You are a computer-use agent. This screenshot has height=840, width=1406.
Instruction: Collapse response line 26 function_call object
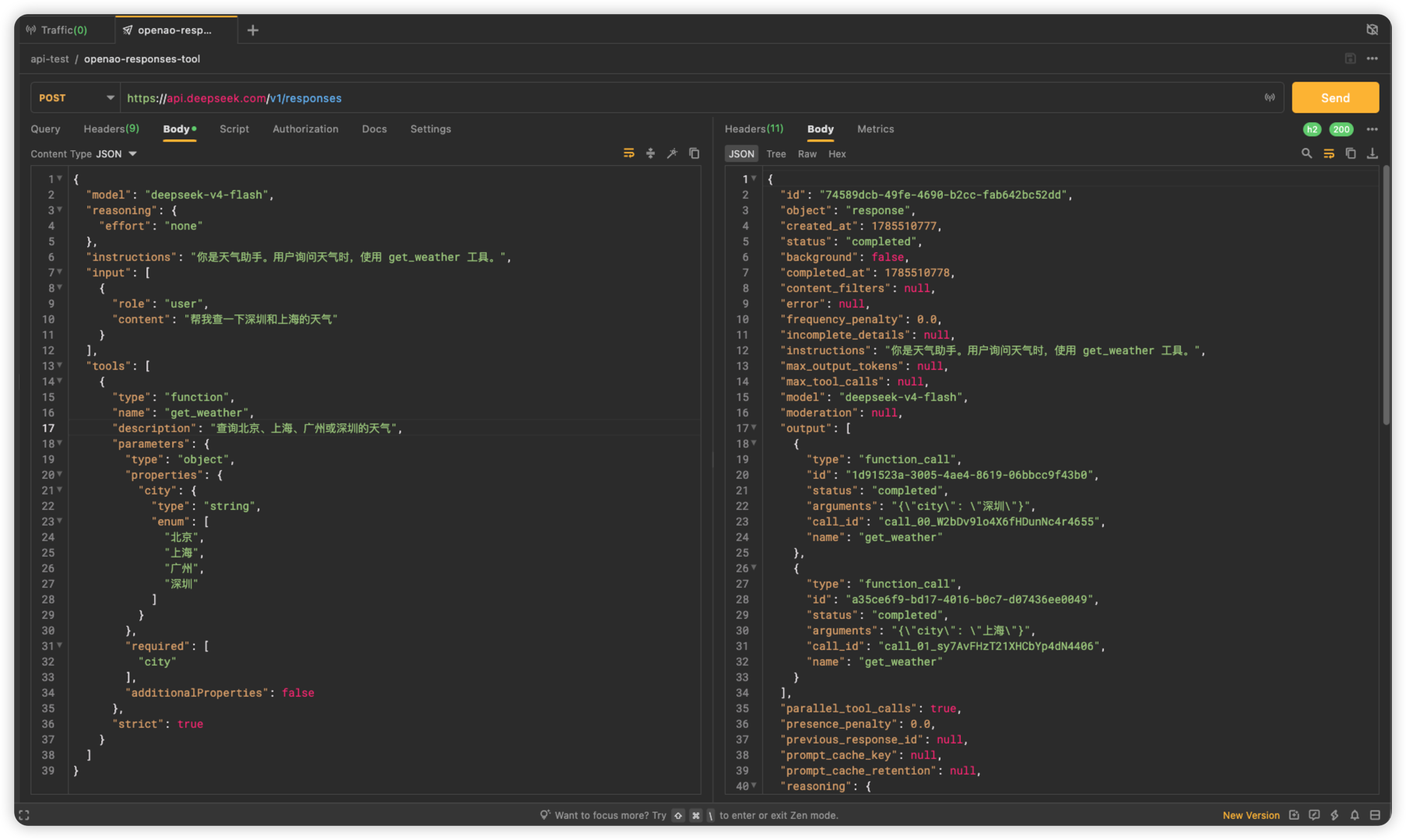coord(754,568)
